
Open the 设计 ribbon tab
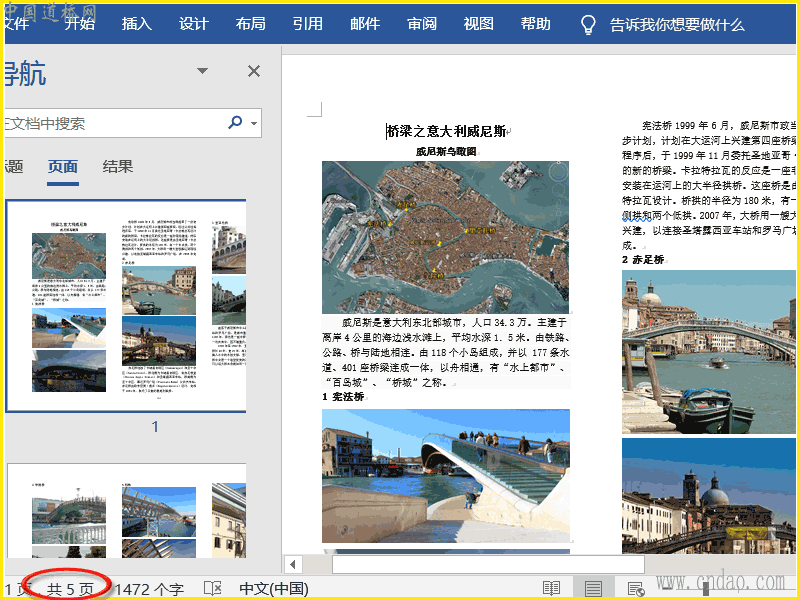pos(194,25)
